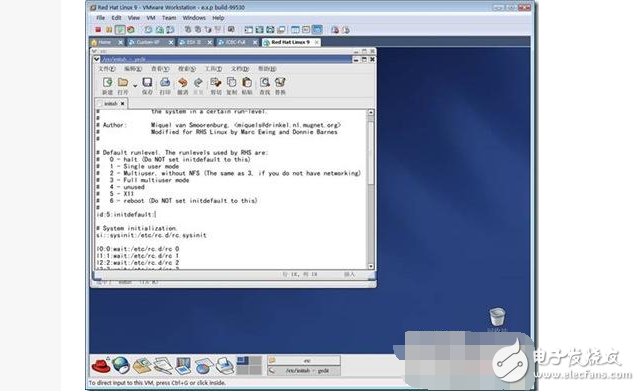The height and width of the screenshot is (391, 640).
Task: Open the gedit 查看 menu
Action: click(x=160, y=69)
